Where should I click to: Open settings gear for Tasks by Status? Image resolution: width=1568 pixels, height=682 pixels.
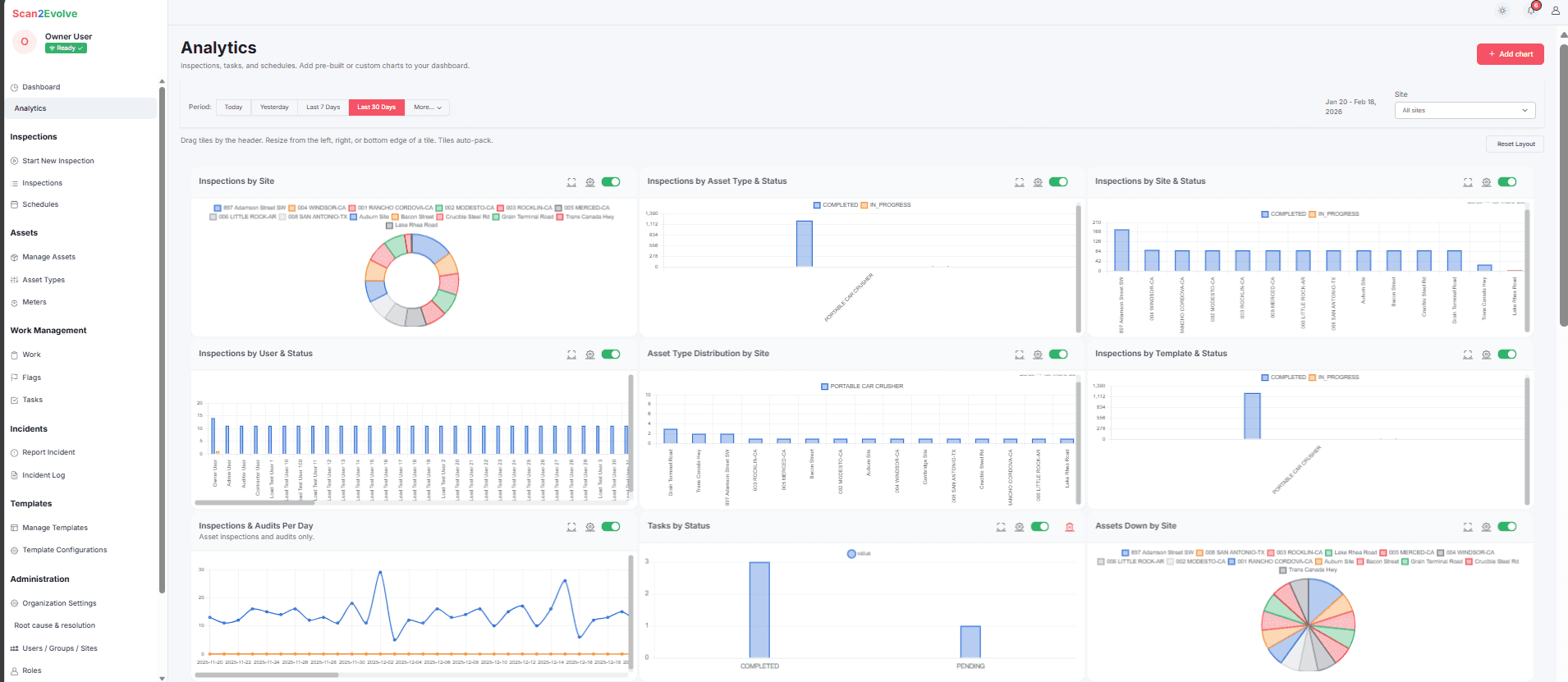[x=1020, y=527]
